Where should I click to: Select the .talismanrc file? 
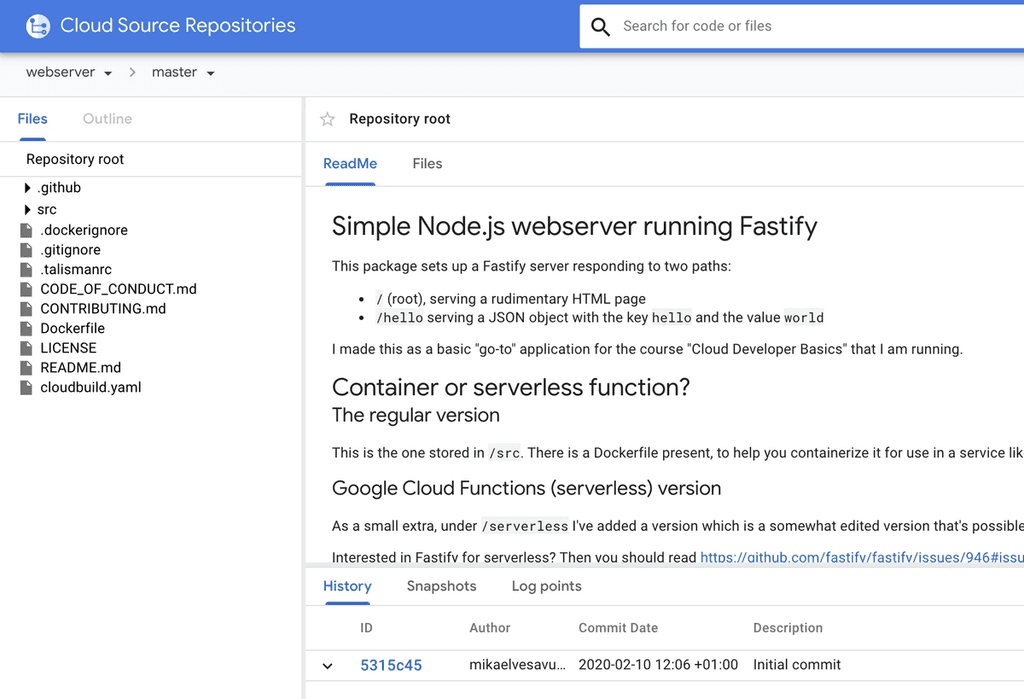[74, 269]
